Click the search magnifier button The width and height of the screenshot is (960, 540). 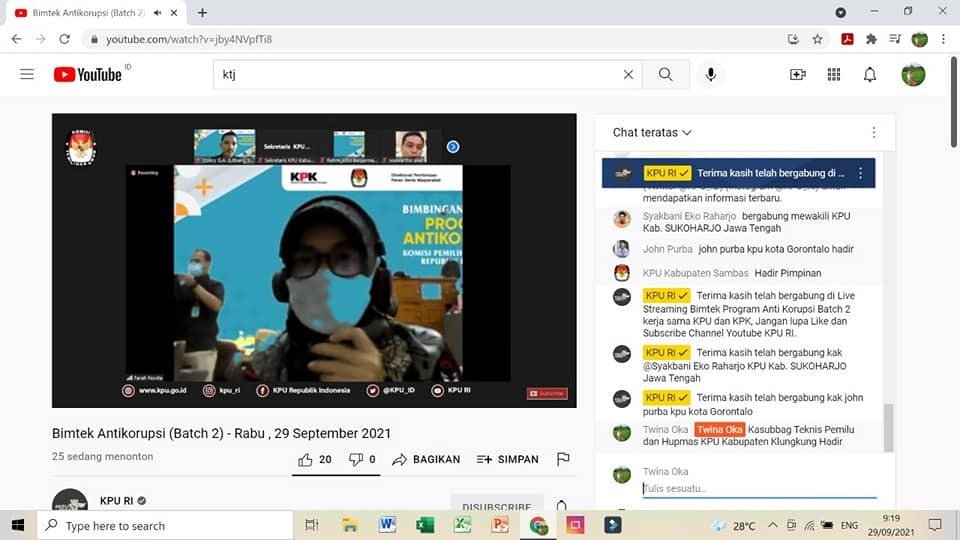pyautogui.click(x=665, y=74)
